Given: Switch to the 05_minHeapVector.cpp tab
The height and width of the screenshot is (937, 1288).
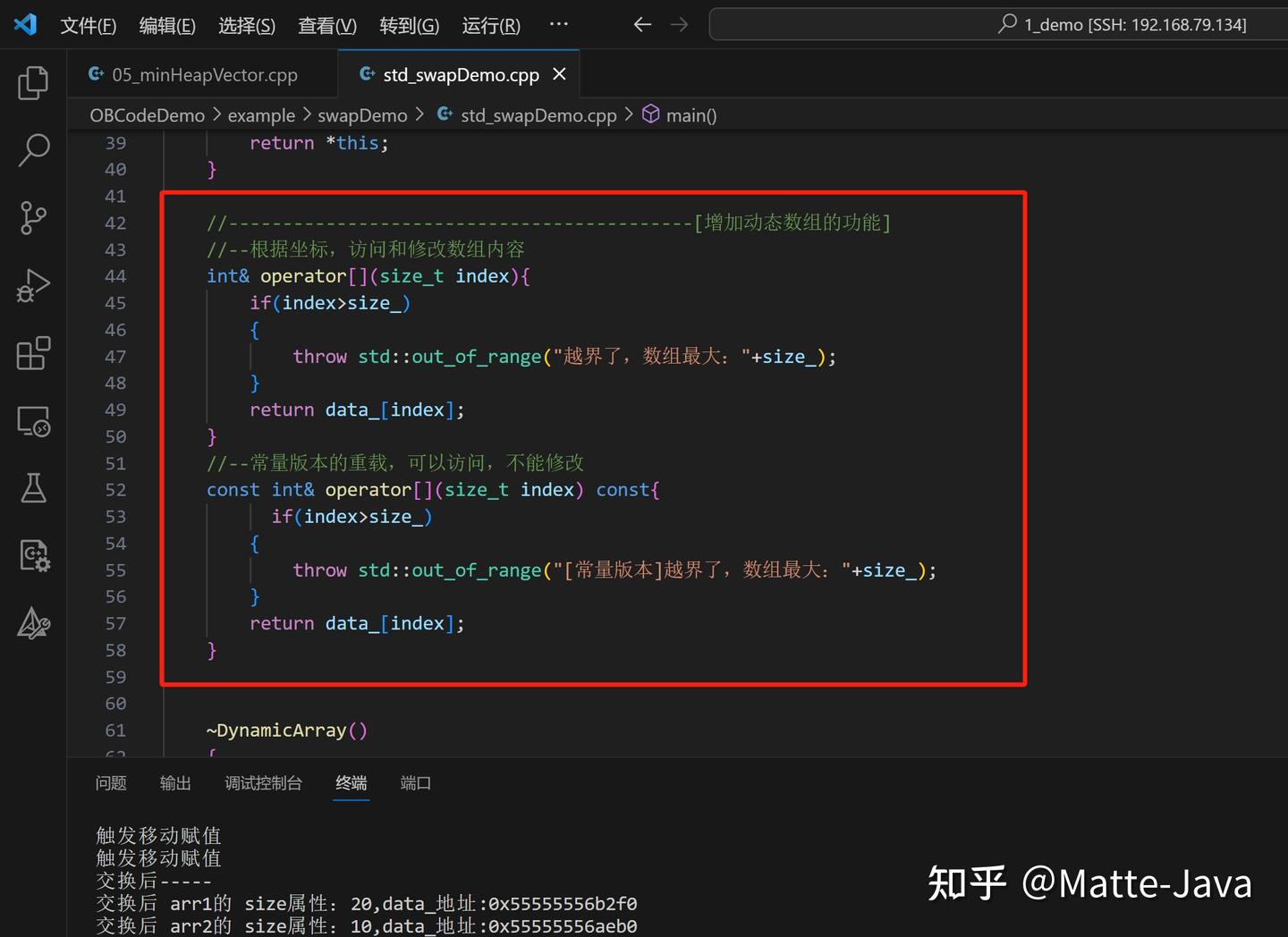Looking at the screenshot, I should 204,74.
